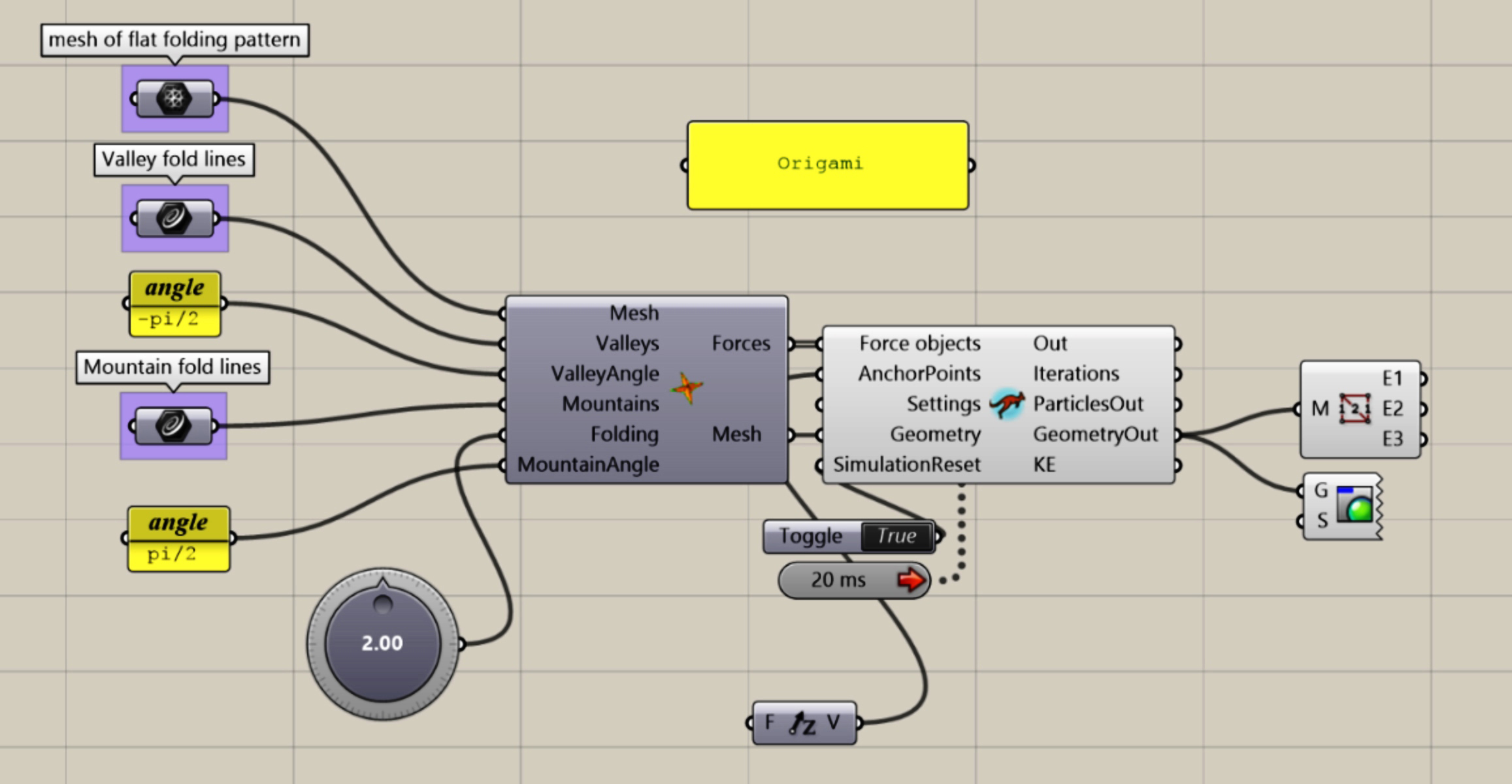
Task: Click the ValleyAngle input label
Action: [x=604, y=374]
